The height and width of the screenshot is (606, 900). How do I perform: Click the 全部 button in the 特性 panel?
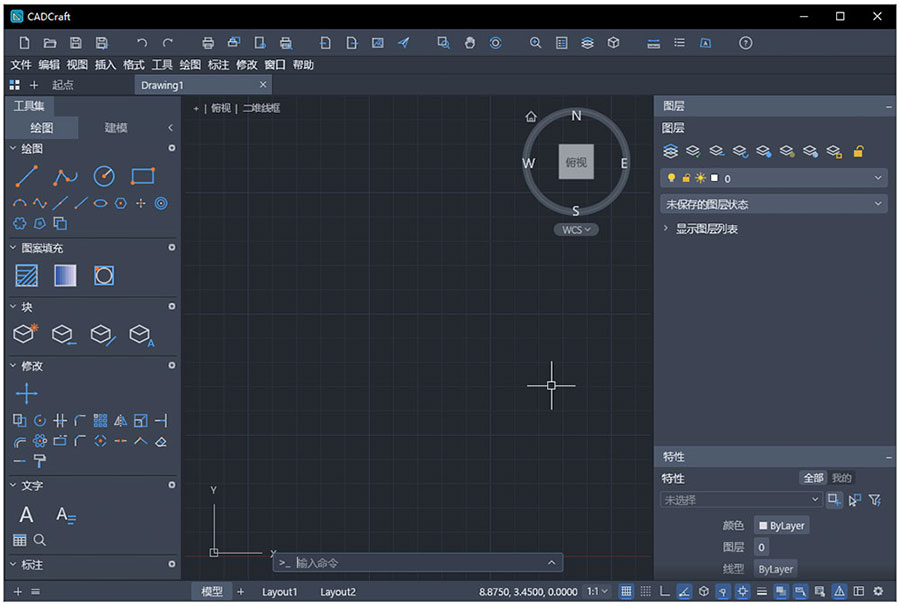(x=813, y=477)
